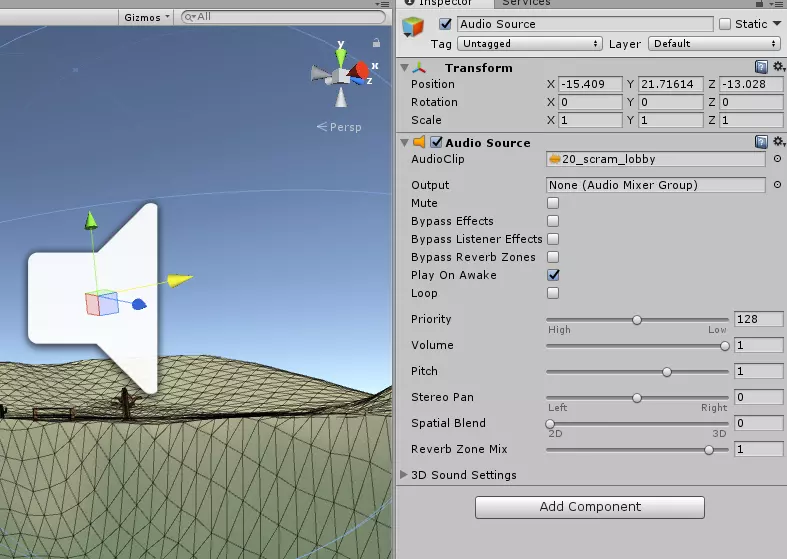Image resolution: width=787 pixels, height=559 pixels.
Task: Open the Transform help reference icon
Action: (x=761, y=67)
